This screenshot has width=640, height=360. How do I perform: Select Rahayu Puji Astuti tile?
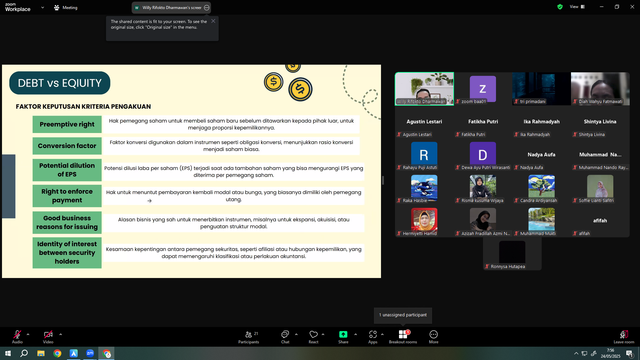(x=424, y=155)
